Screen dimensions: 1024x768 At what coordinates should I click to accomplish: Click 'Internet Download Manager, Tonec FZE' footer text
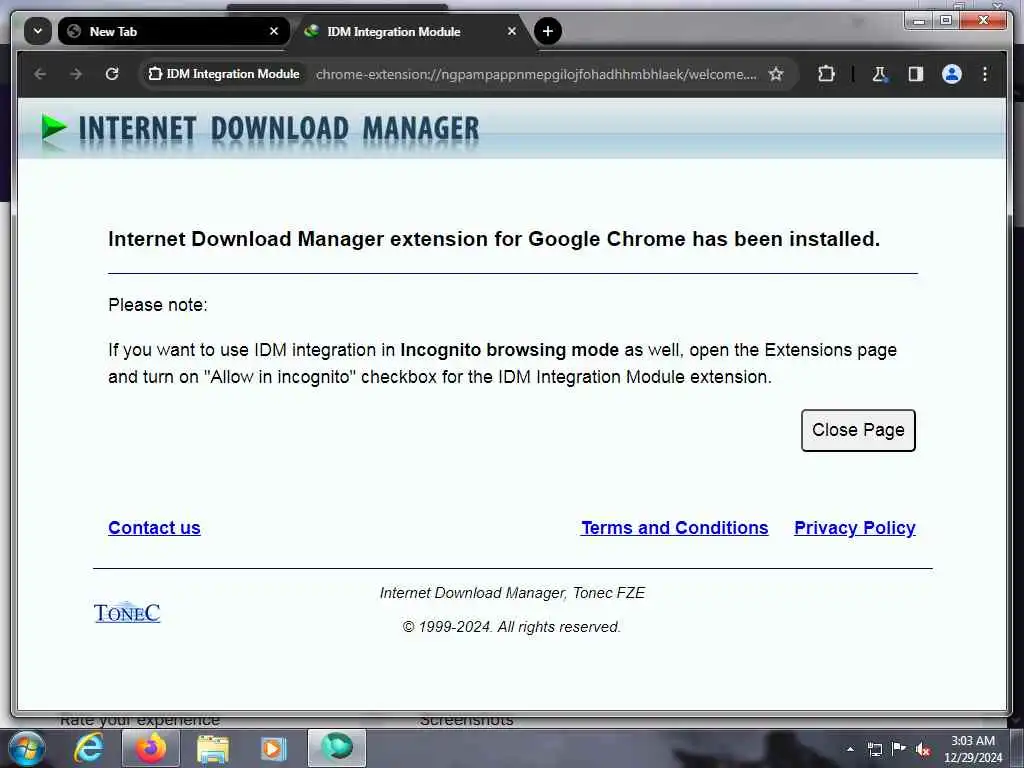tap(512, 593)
